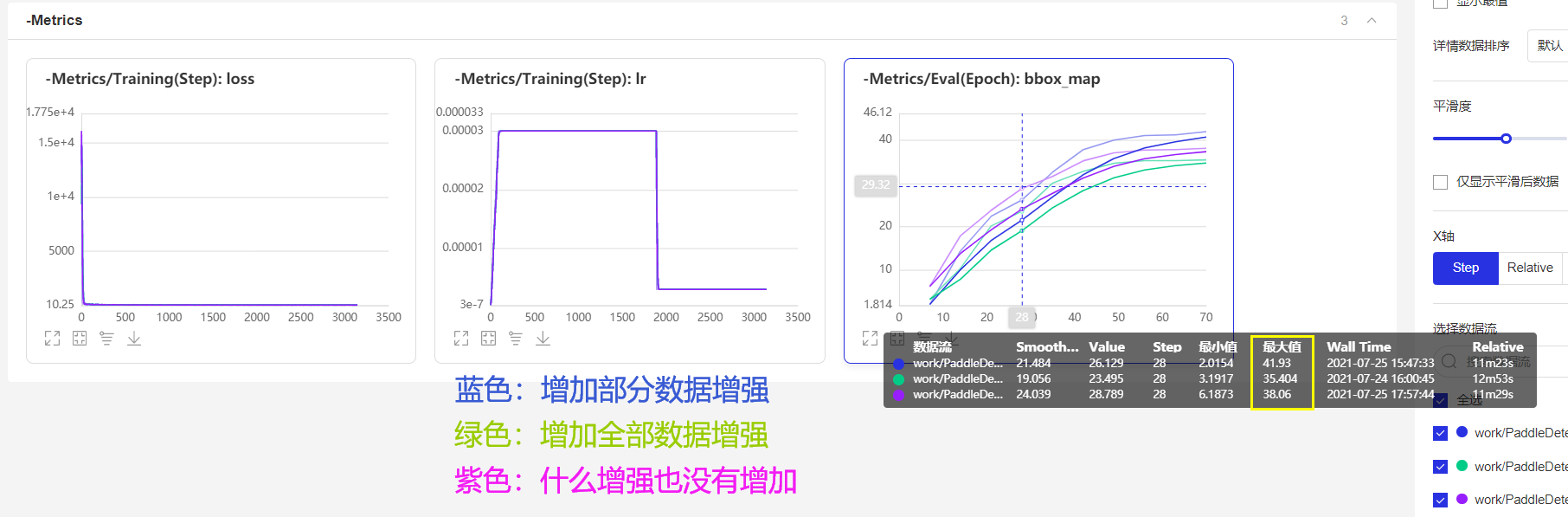Collapse the -Metrics section chevron
1568x517 pixels.
pyautogui.click(x=1372, y=21)
